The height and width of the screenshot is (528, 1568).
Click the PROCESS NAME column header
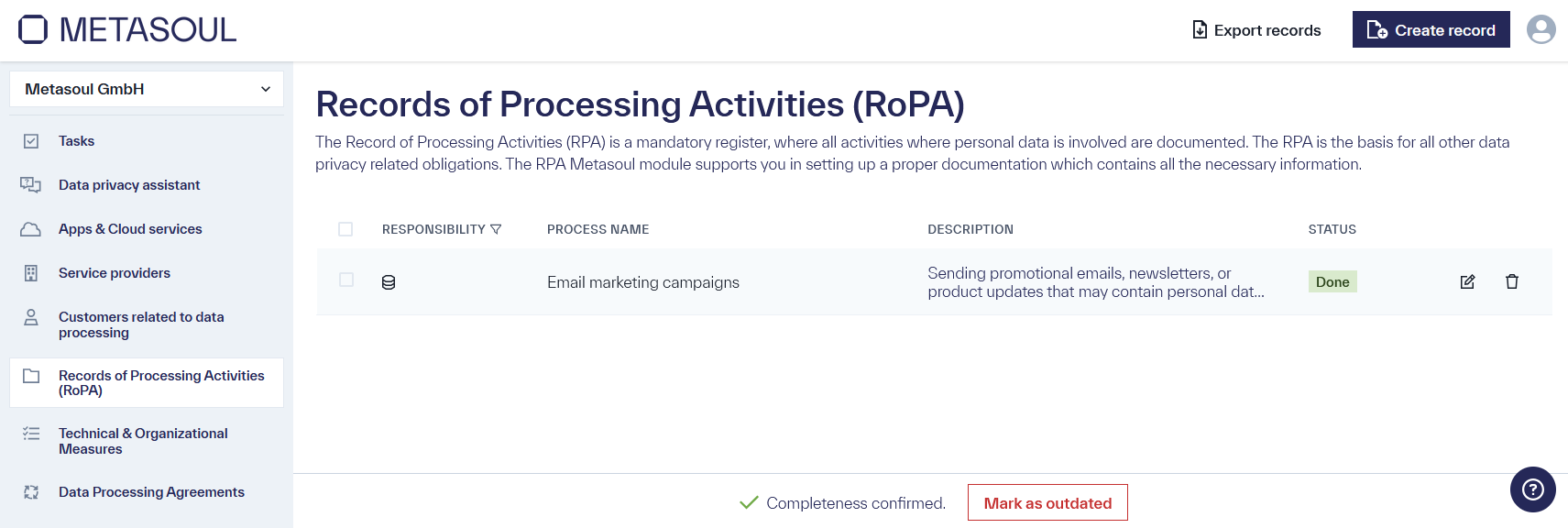[598, 229]
